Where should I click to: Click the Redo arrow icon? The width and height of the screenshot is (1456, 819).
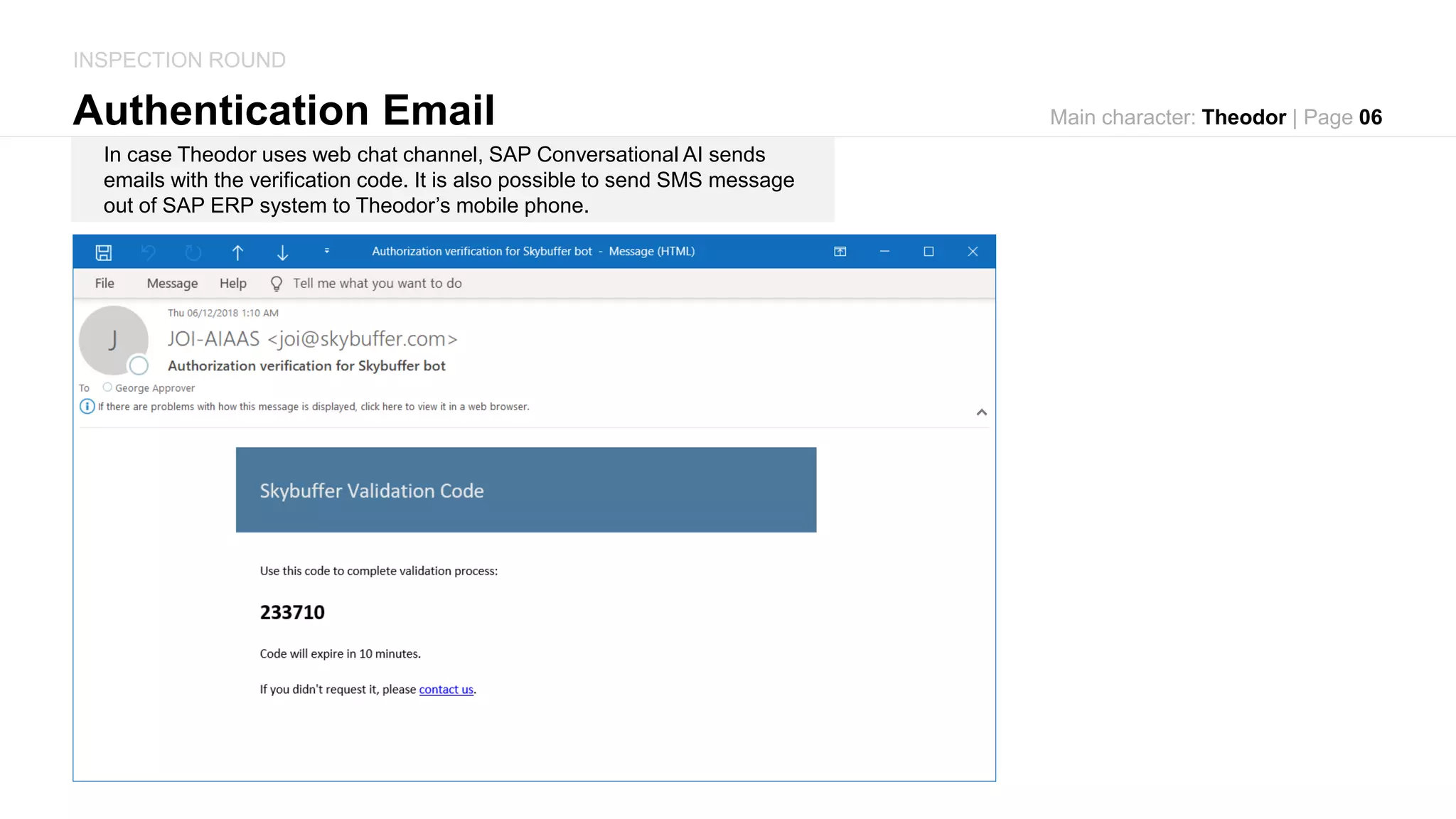(193, 252)
